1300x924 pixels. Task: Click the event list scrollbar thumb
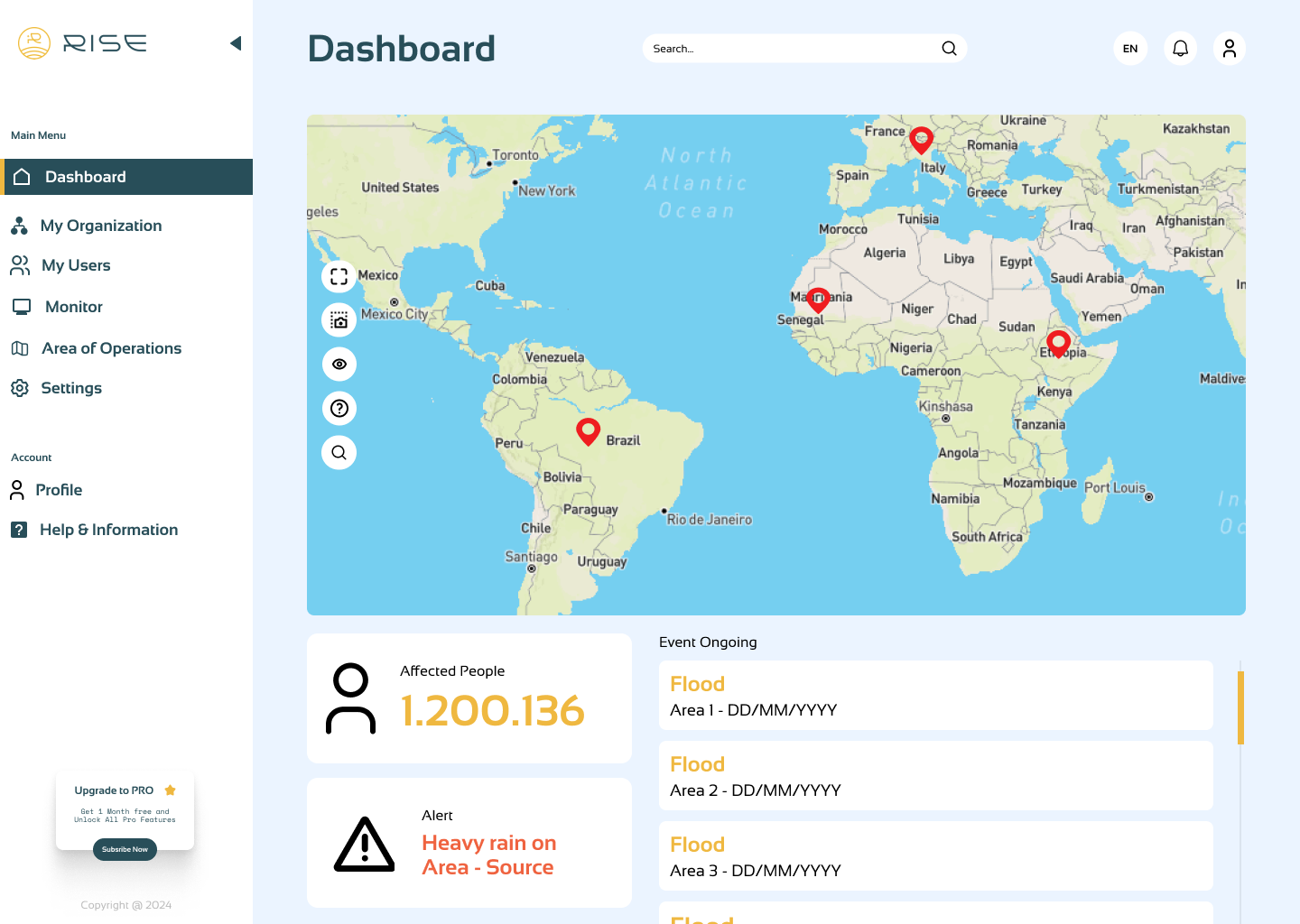tap(1240, 707)
